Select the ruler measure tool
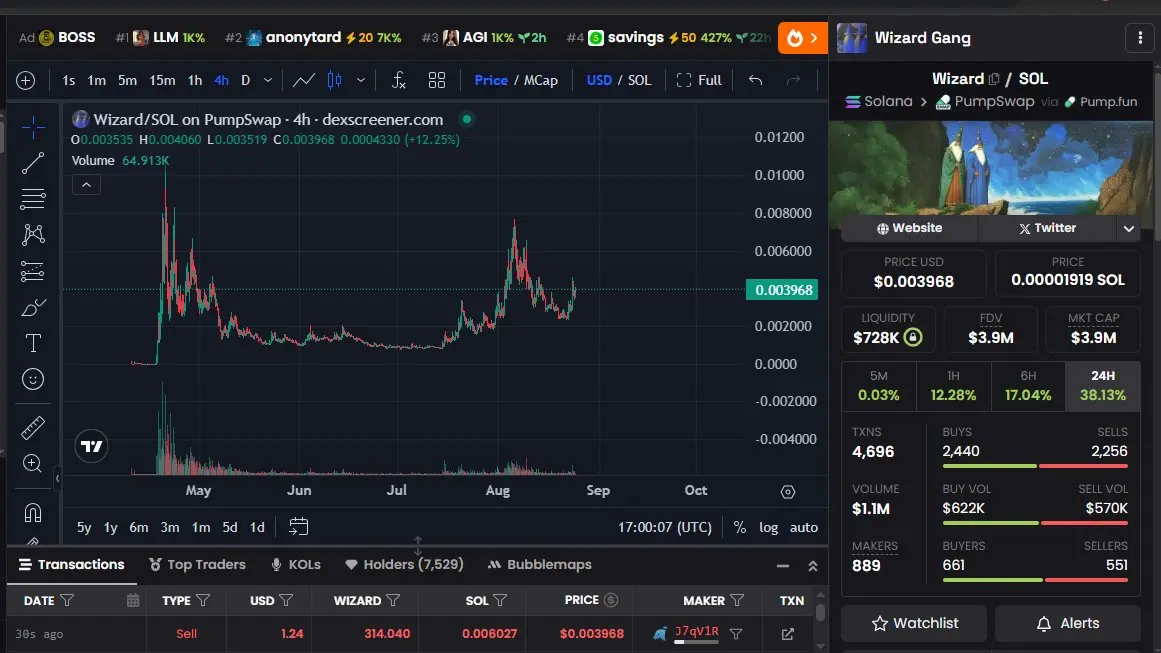Screen dimensions: 1161x653 [33, 427]
